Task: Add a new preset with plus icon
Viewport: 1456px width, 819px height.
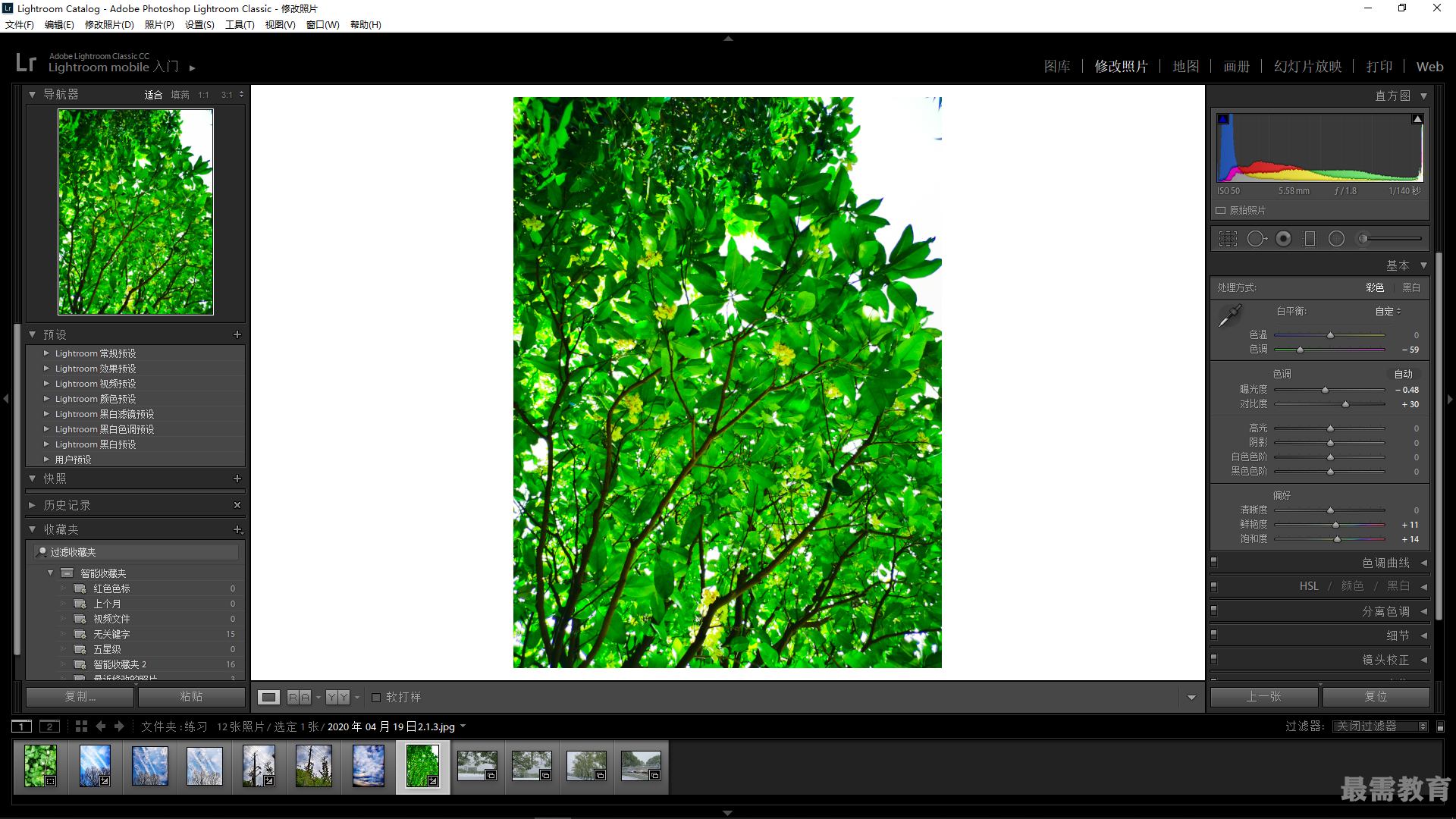Action: pos(237,334)
